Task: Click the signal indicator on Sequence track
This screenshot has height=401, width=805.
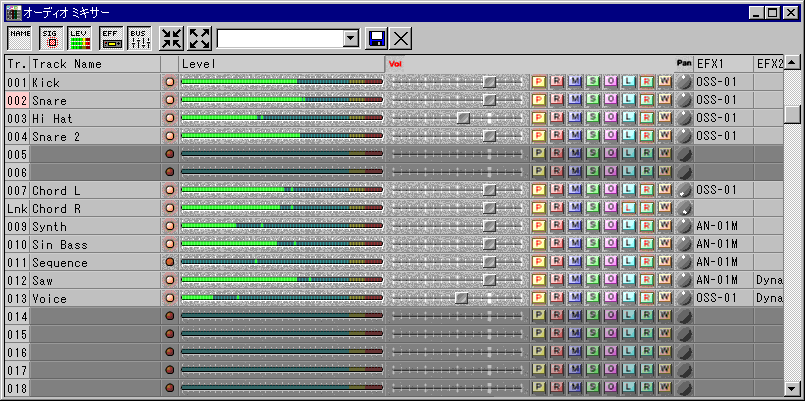Action: pyautogui.click(x=170, y=262)
